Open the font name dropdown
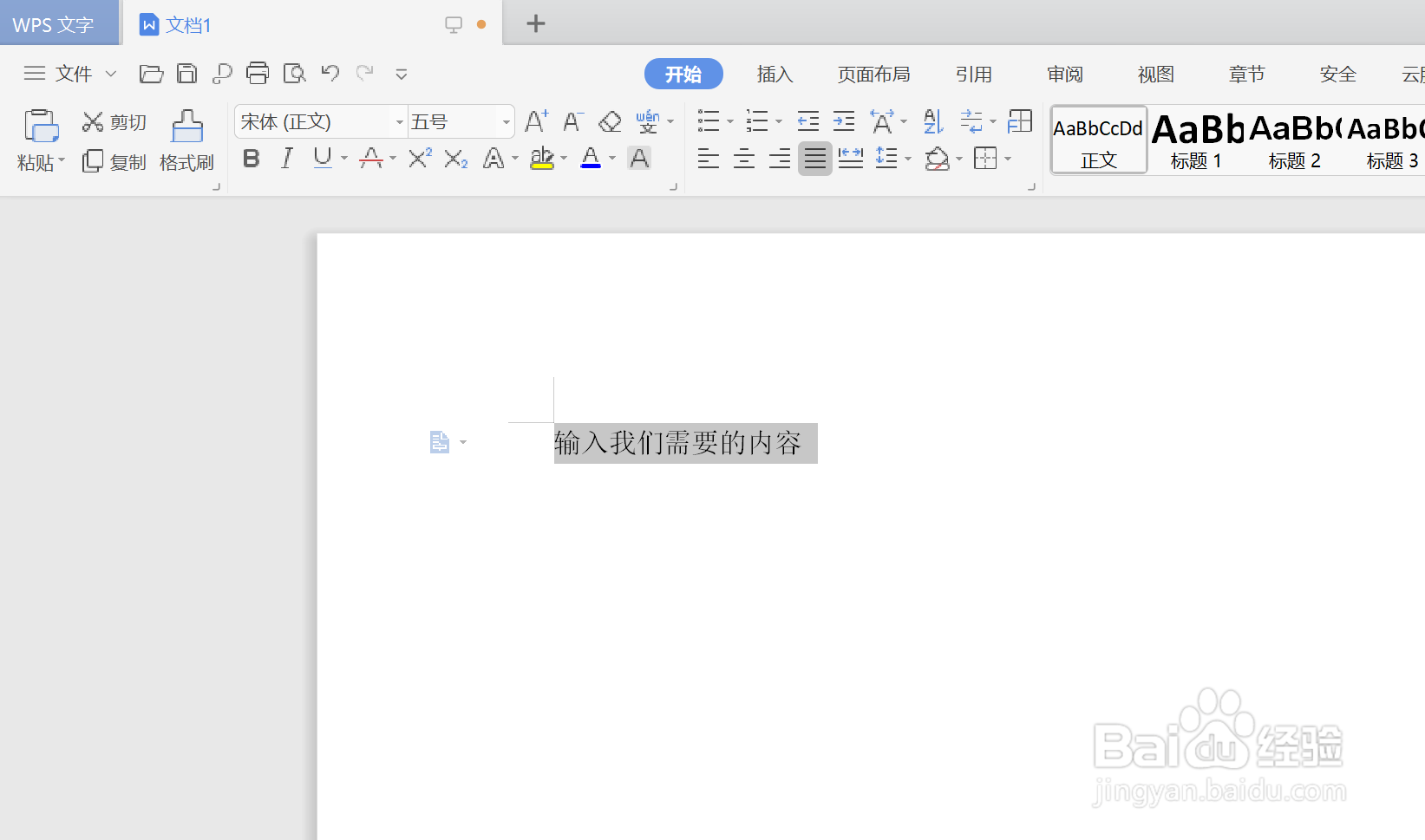1425x840 pixels. click(399, 122)
